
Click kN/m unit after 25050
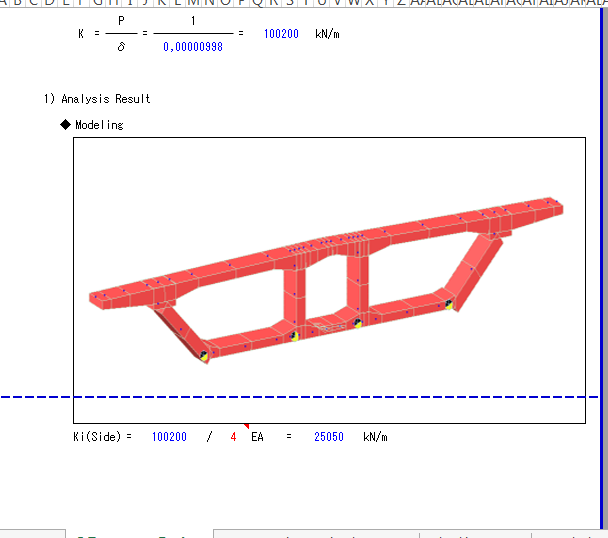375,437
